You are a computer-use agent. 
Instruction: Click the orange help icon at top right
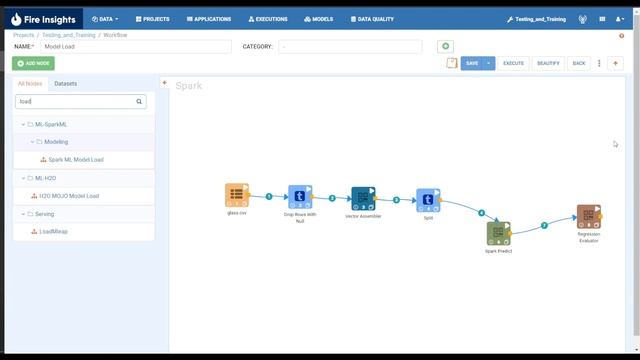pyautogui.click(x=621, y=36)
